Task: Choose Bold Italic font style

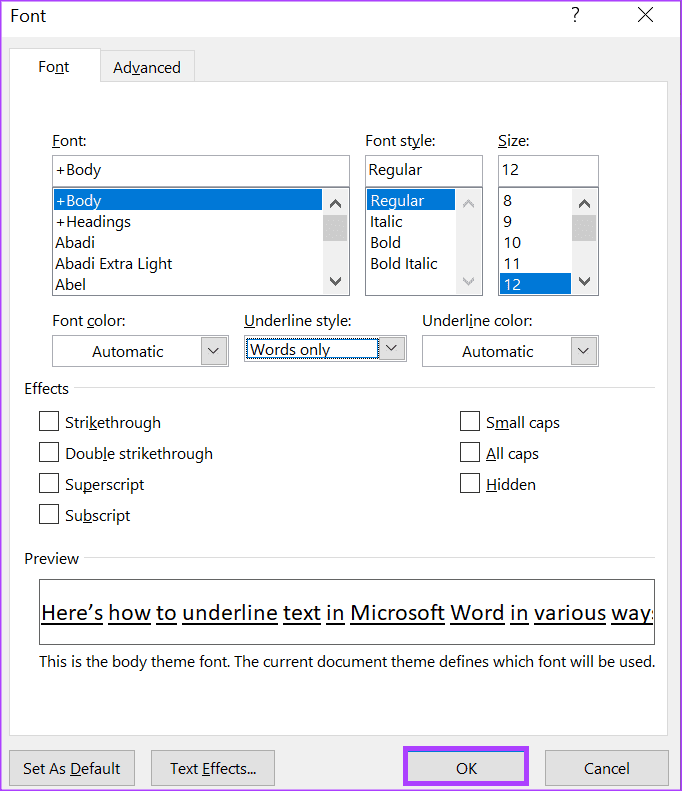Action: (411, 263)
